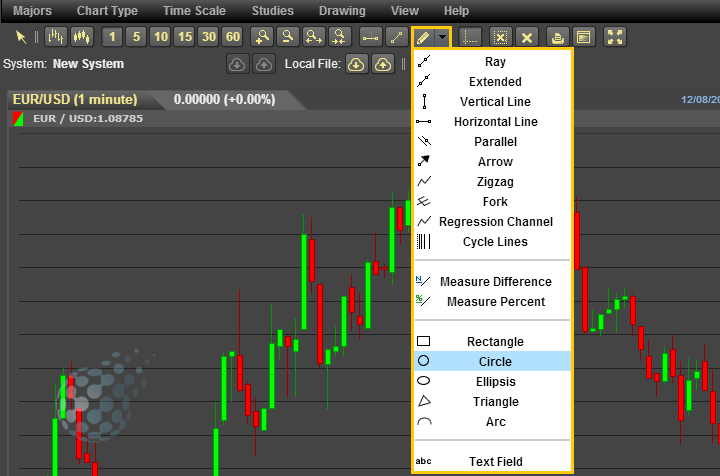Collapse the drawing tools dropdown arrow
The height and width of the screenshot is (476, 720).
[x=442, y=37]
